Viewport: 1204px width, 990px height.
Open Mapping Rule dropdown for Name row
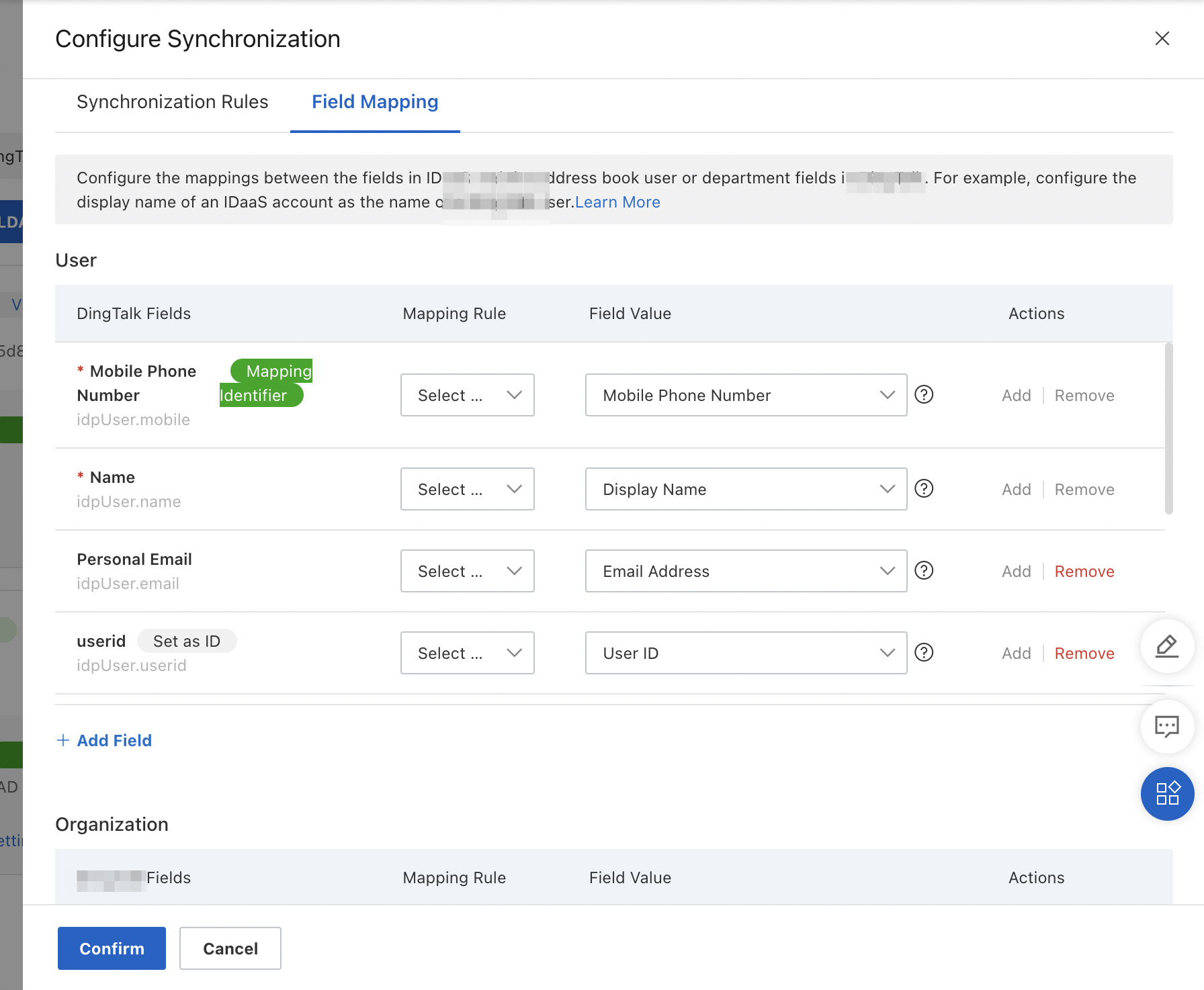(x=468, y=489)
